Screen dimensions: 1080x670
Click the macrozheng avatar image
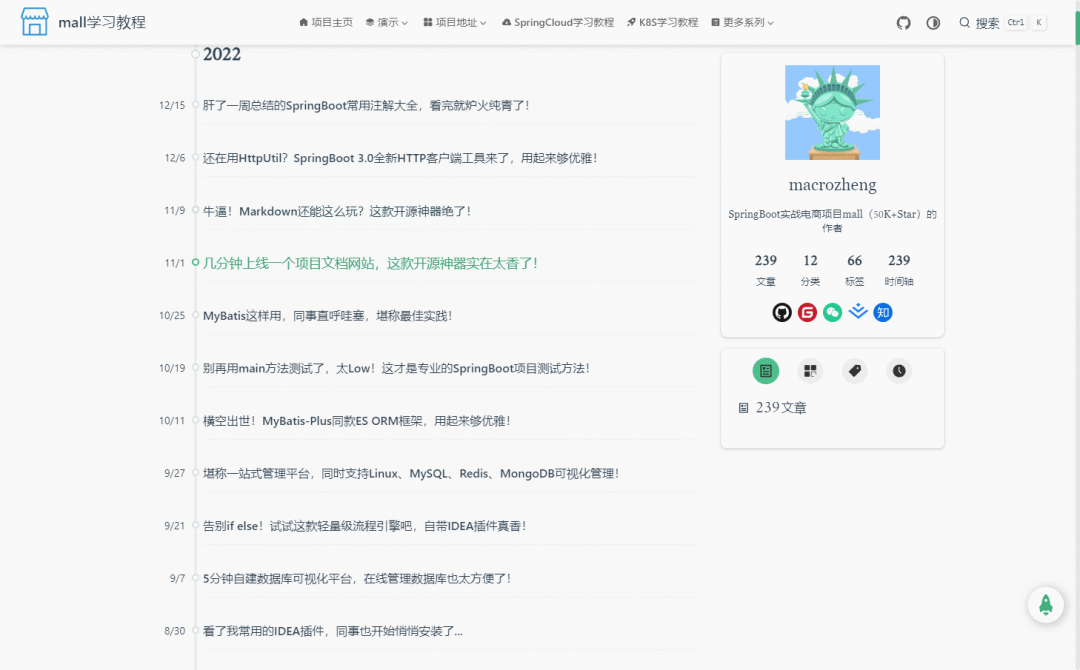(x=832, y=112)
